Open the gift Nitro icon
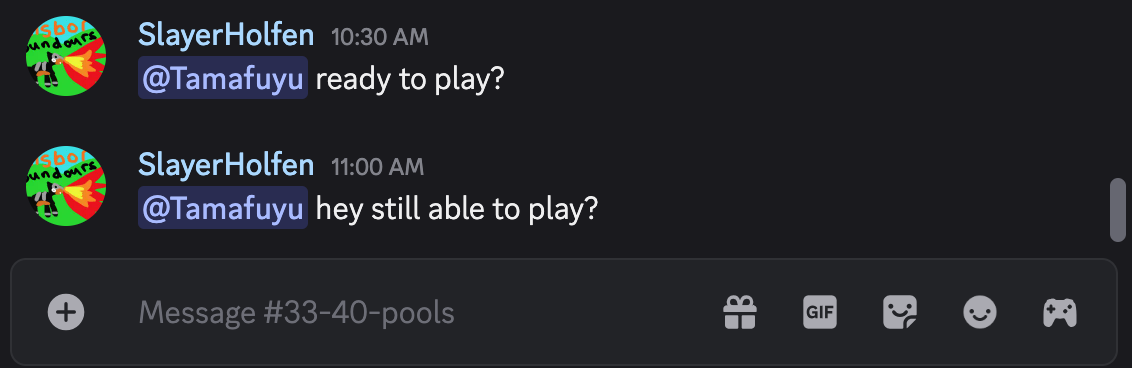 (x=740, y=312)
